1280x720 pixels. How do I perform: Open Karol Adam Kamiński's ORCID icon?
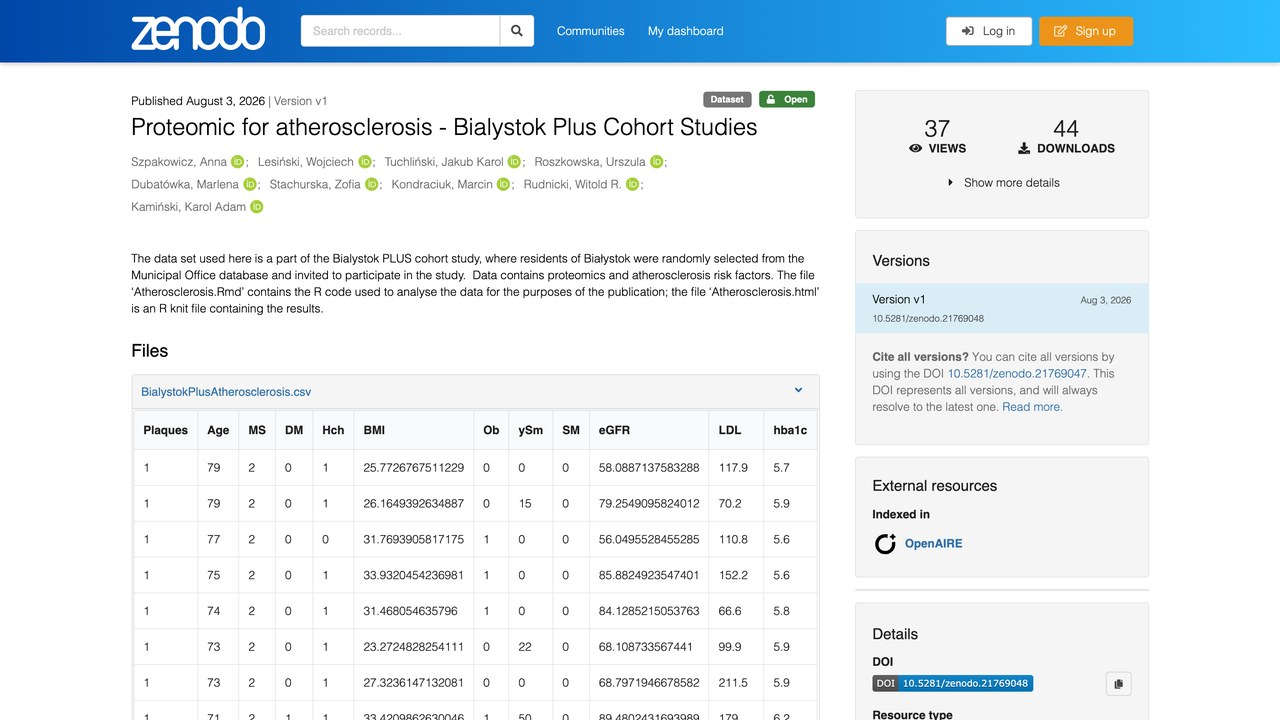tap(257, 207)
